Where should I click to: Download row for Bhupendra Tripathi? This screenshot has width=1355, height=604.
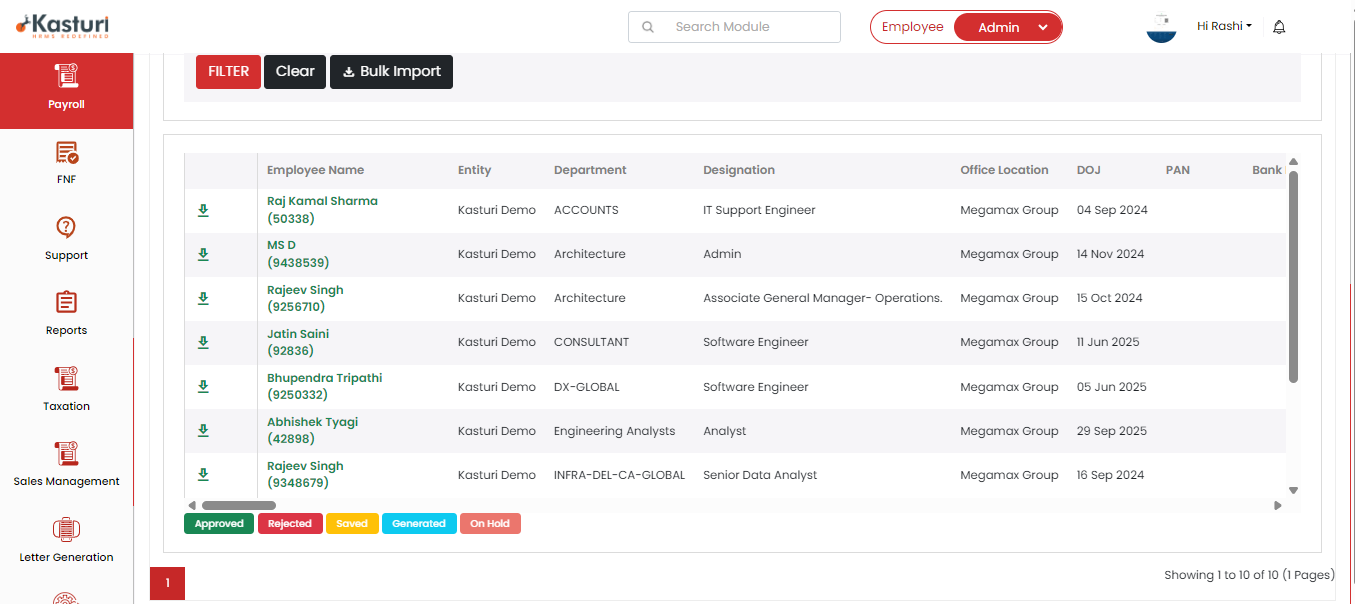tap(203, 386)
